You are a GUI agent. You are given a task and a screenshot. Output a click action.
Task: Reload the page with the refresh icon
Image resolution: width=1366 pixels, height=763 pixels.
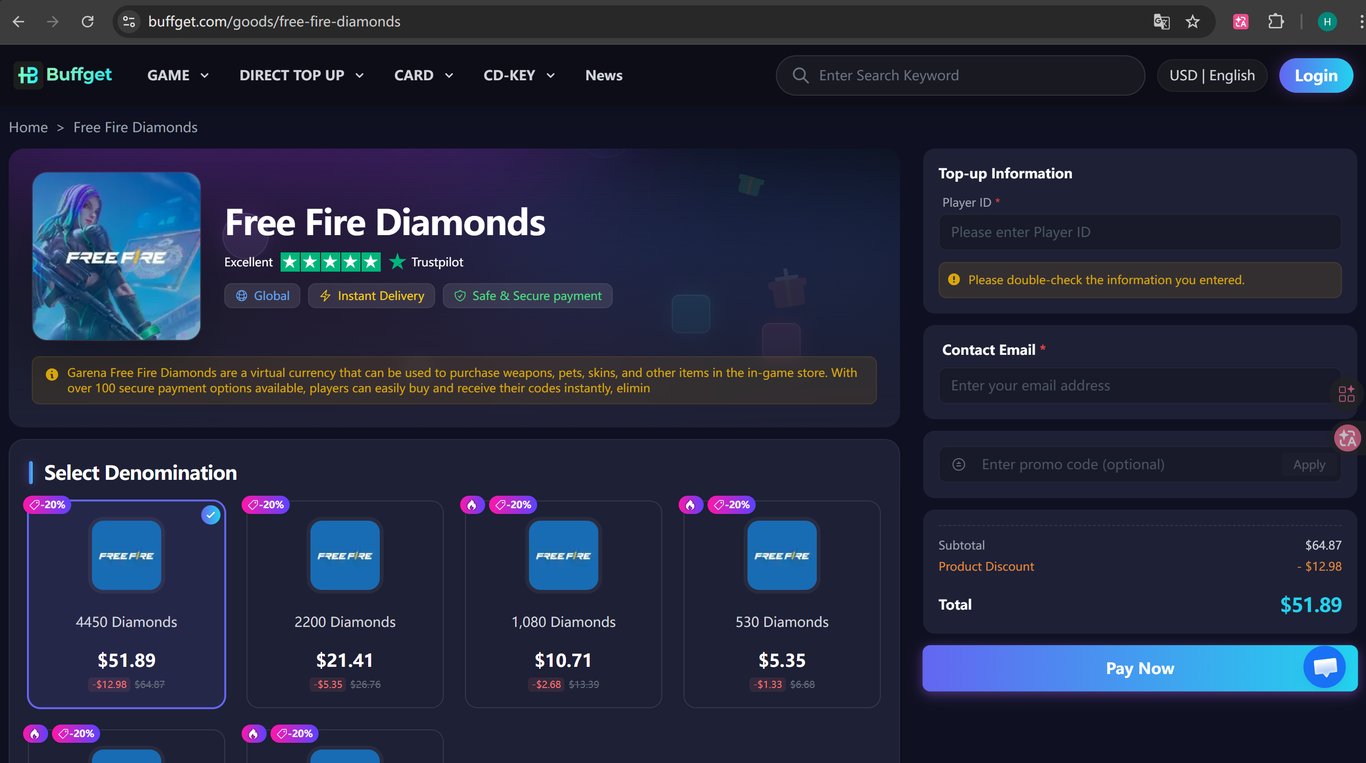[x=87, y=21]
